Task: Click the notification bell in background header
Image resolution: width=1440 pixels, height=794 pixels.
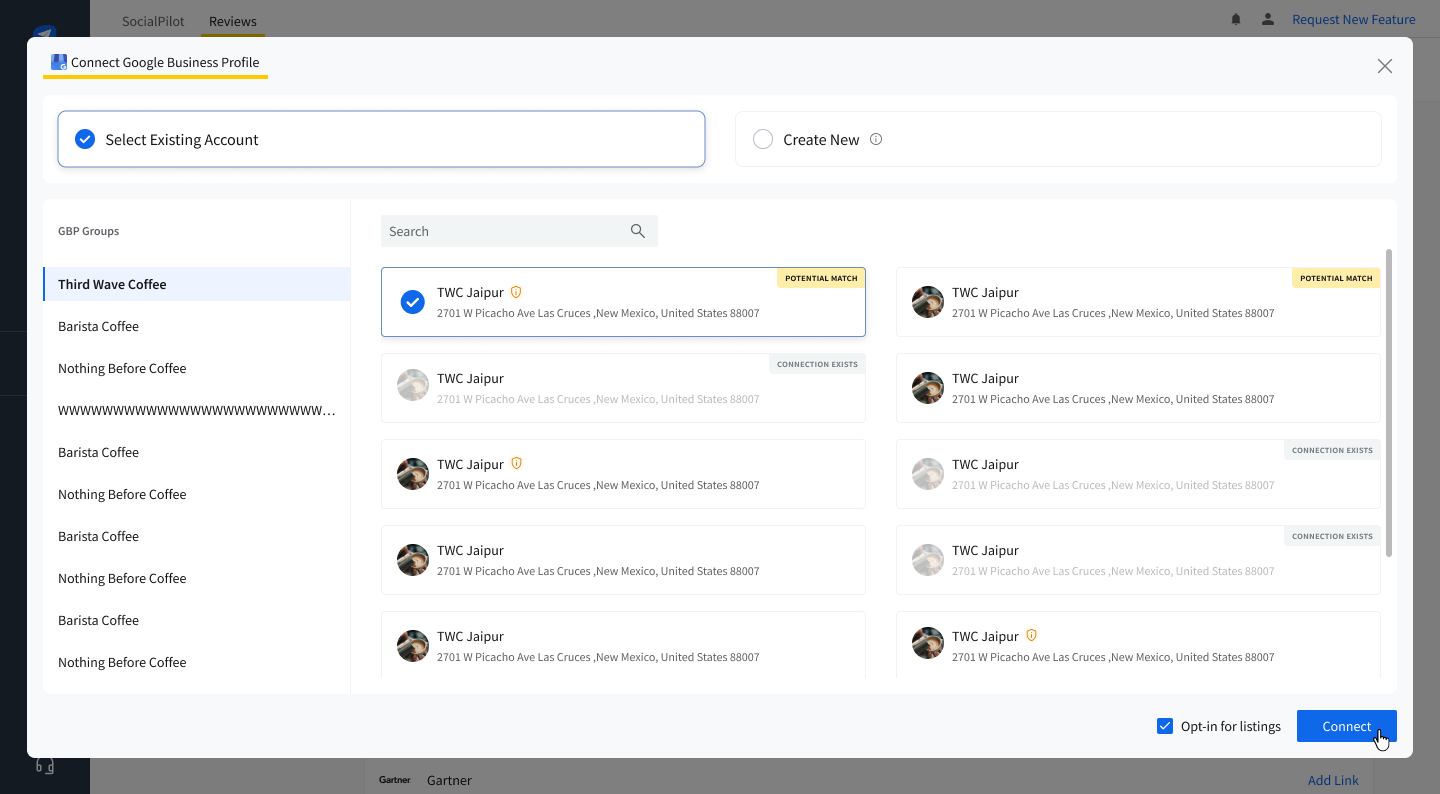Action: [x=1236, y=19]
